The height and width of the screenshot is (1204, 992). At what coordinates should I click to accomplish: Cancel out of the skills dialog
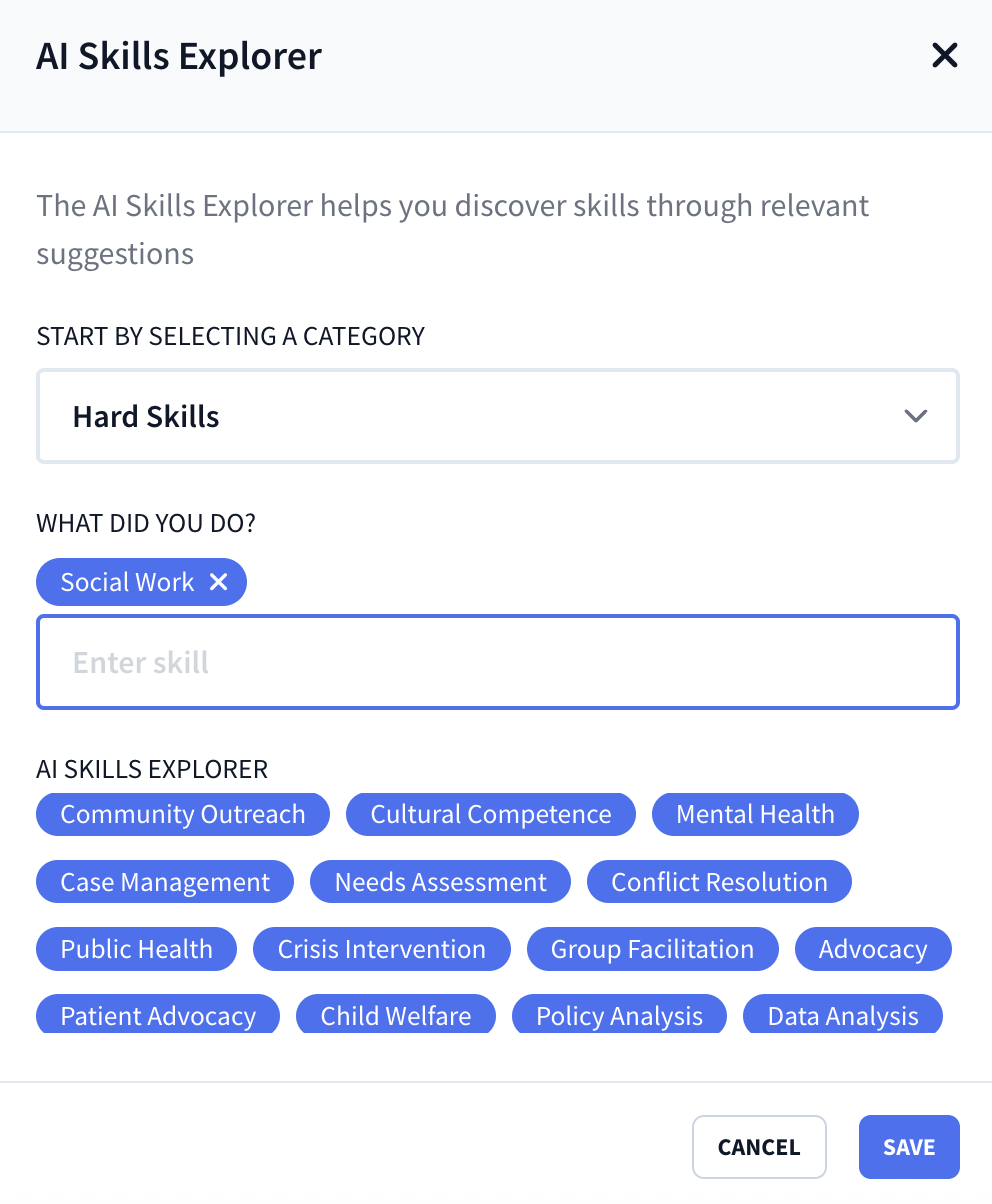click(x=759, y=1146)
